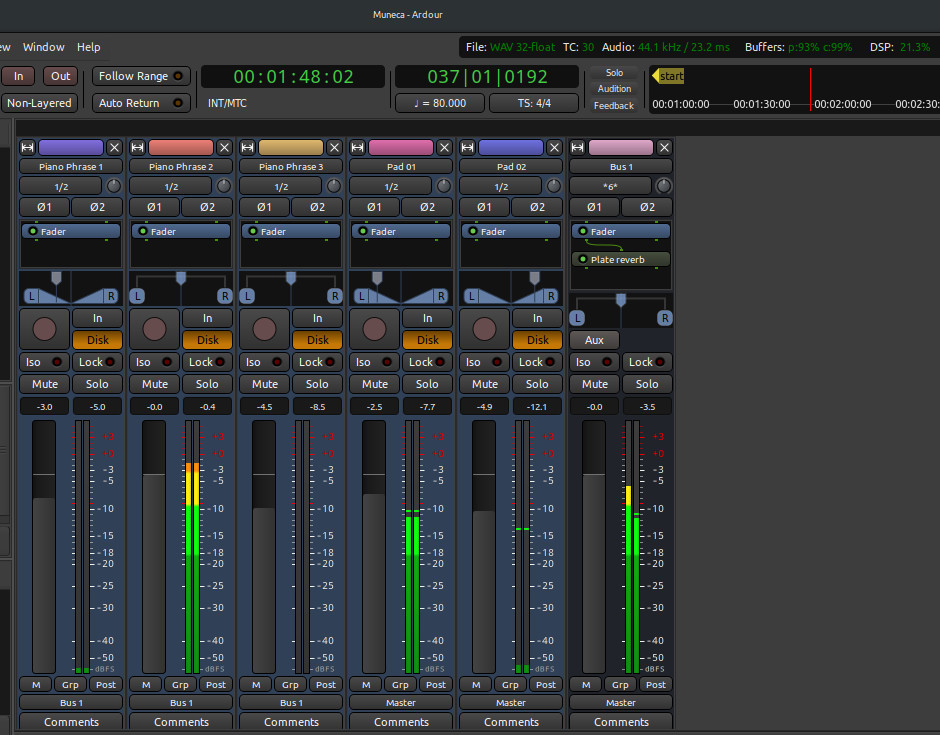Viewport: 940px width, 735px height.
Task: Hide the Piano Phrase 1 strip with X
Action: (x=114, y=147)
